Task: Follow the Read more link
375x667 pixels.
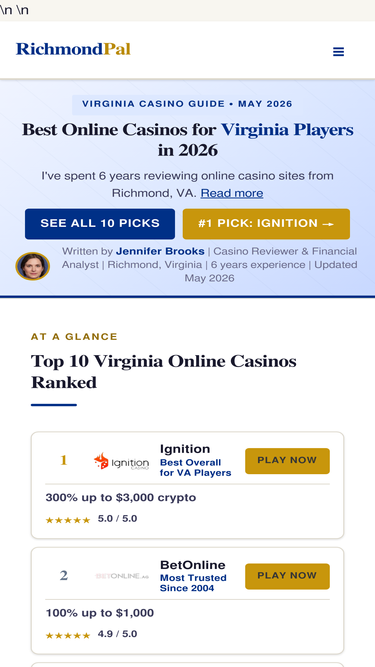Action: click(232, 193)
